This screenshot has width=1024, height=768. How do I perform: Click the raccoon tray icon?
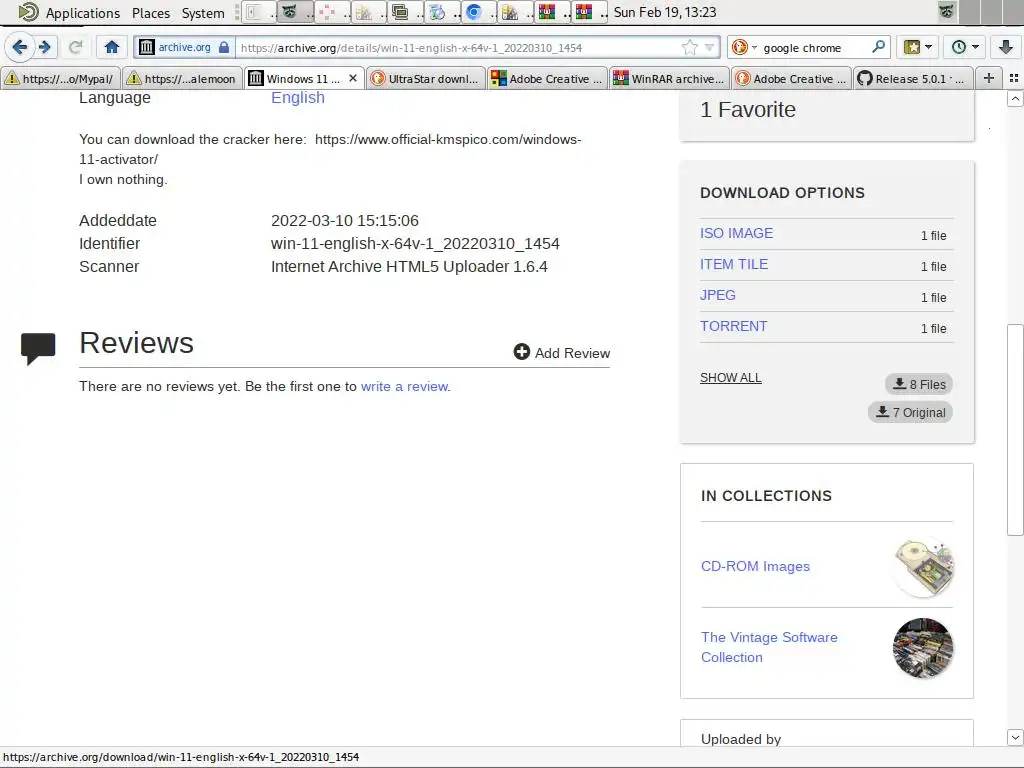point(946,12)
